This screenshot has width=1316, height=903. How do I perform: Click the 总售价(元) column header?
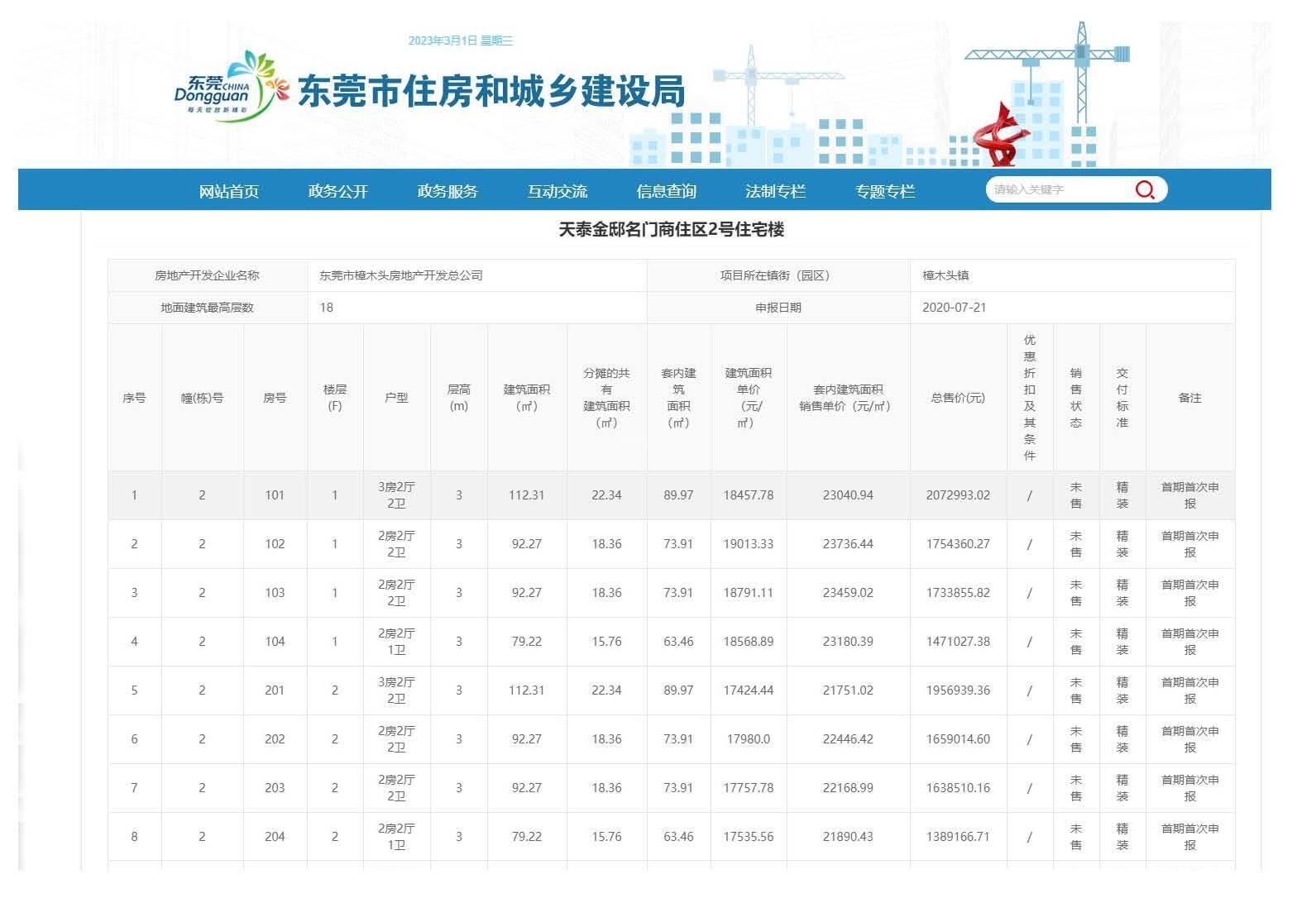tap(958, 398)
